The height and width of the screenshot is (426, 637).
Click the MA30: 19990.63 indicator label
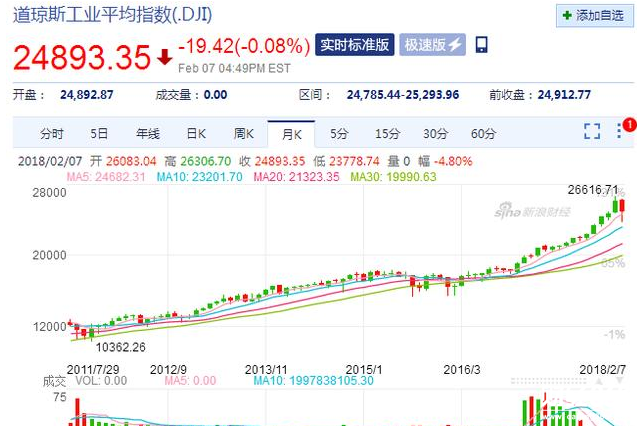[x=393, y=177]
